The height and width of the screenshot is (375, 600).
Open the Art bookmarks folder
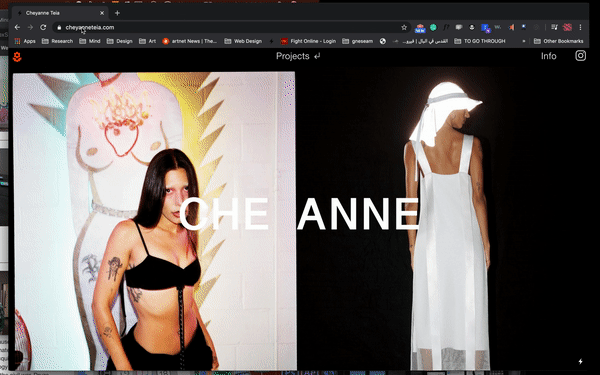[x=147, y=41]
